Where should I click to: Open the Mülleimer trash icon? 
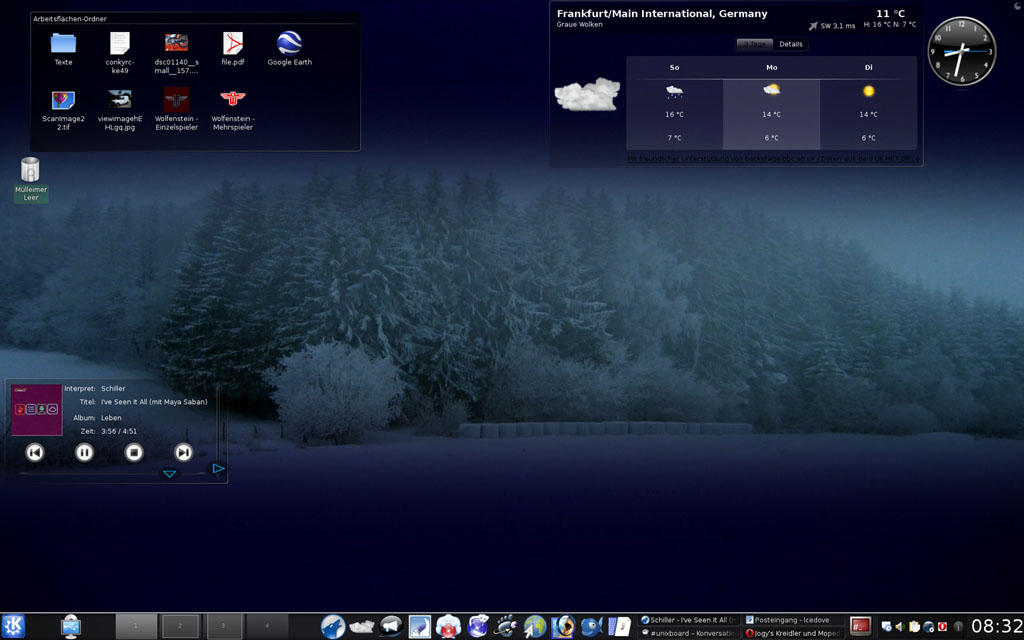30,170
